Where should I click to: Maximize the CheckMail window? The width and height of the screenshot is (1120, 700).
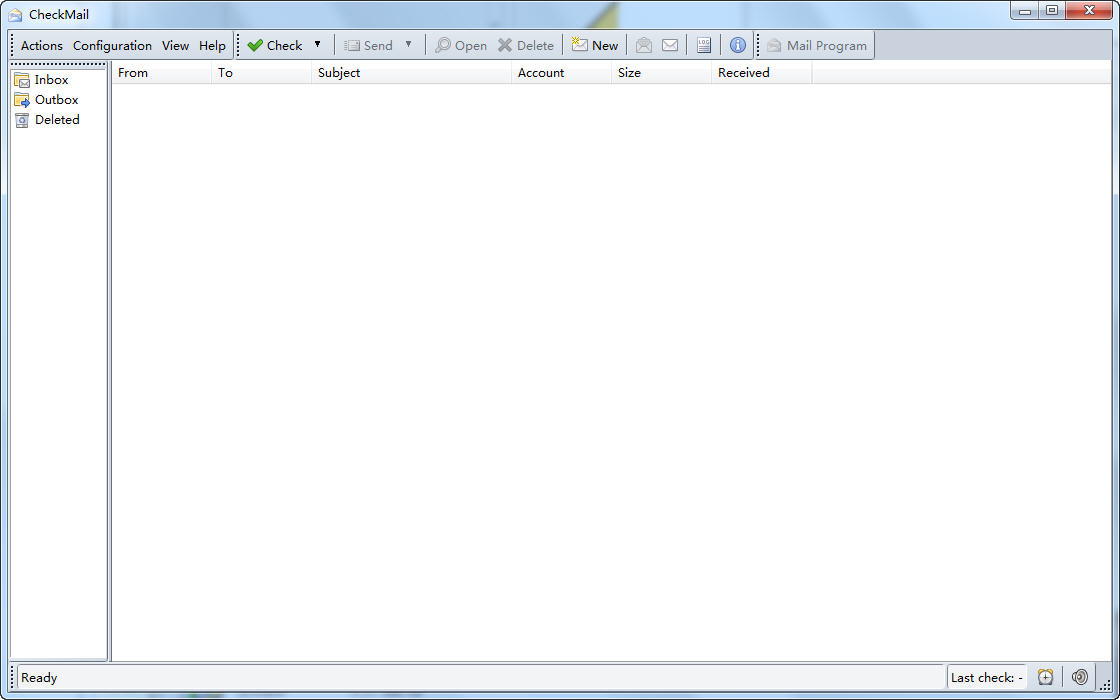click(x=1052, y=10)
